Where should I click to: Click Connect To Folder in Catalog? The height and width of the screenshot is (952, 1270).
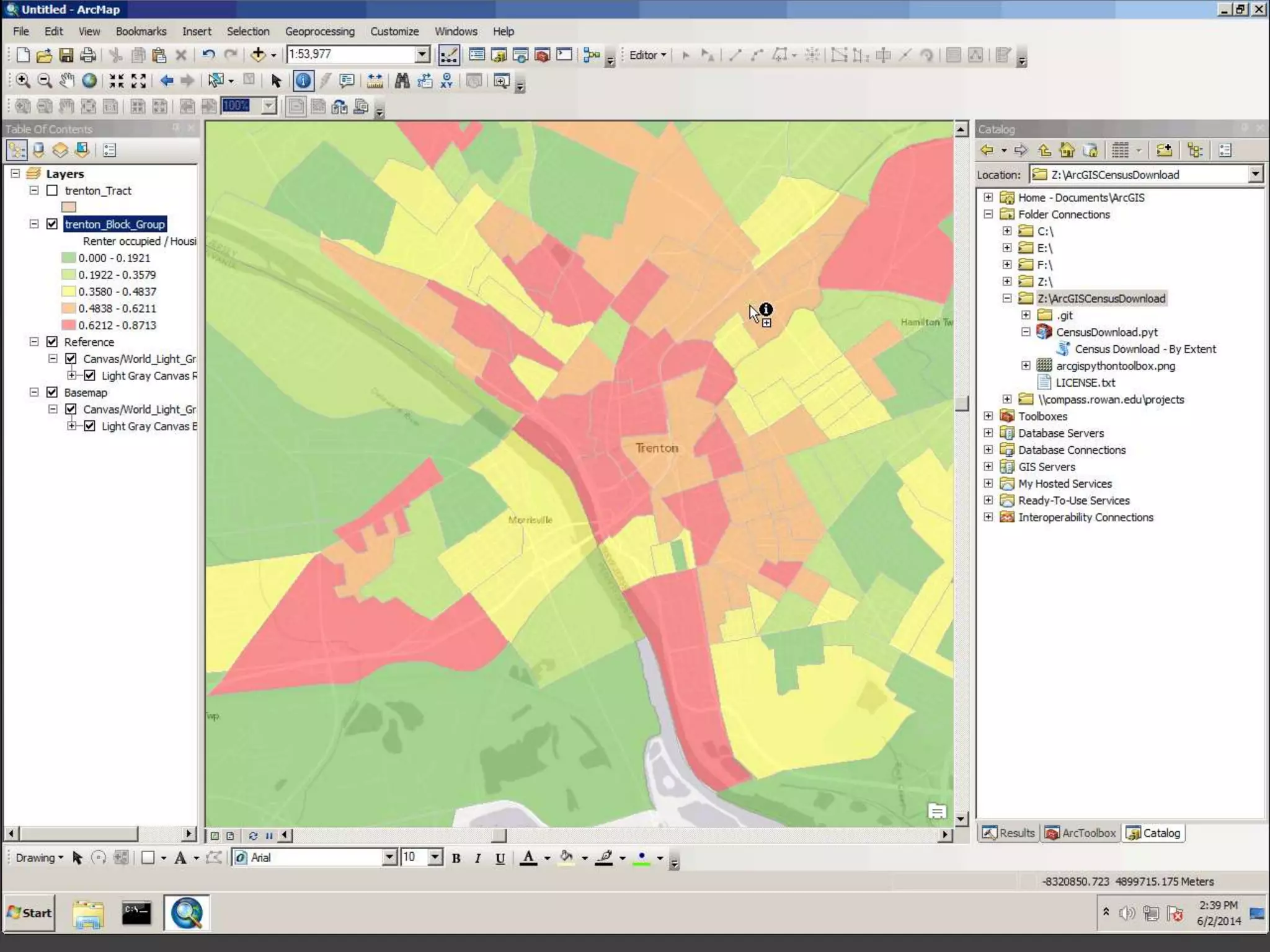[1164, 150]
